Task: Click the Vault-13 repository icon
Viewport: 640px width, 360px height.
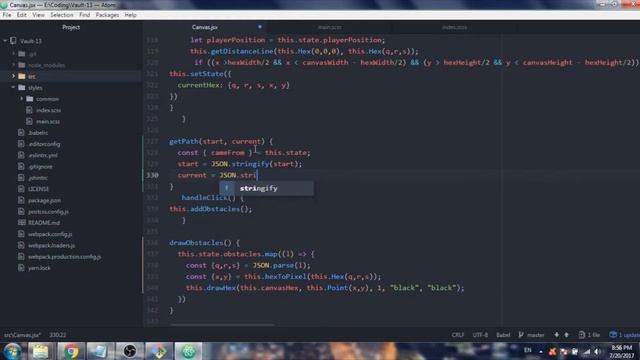Action: tap(13, 41)
